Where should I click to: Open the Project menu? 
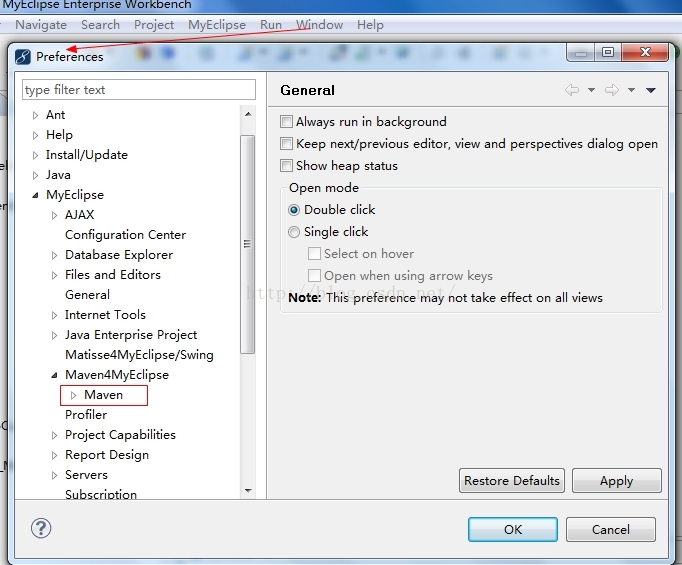tap(154, 25)
